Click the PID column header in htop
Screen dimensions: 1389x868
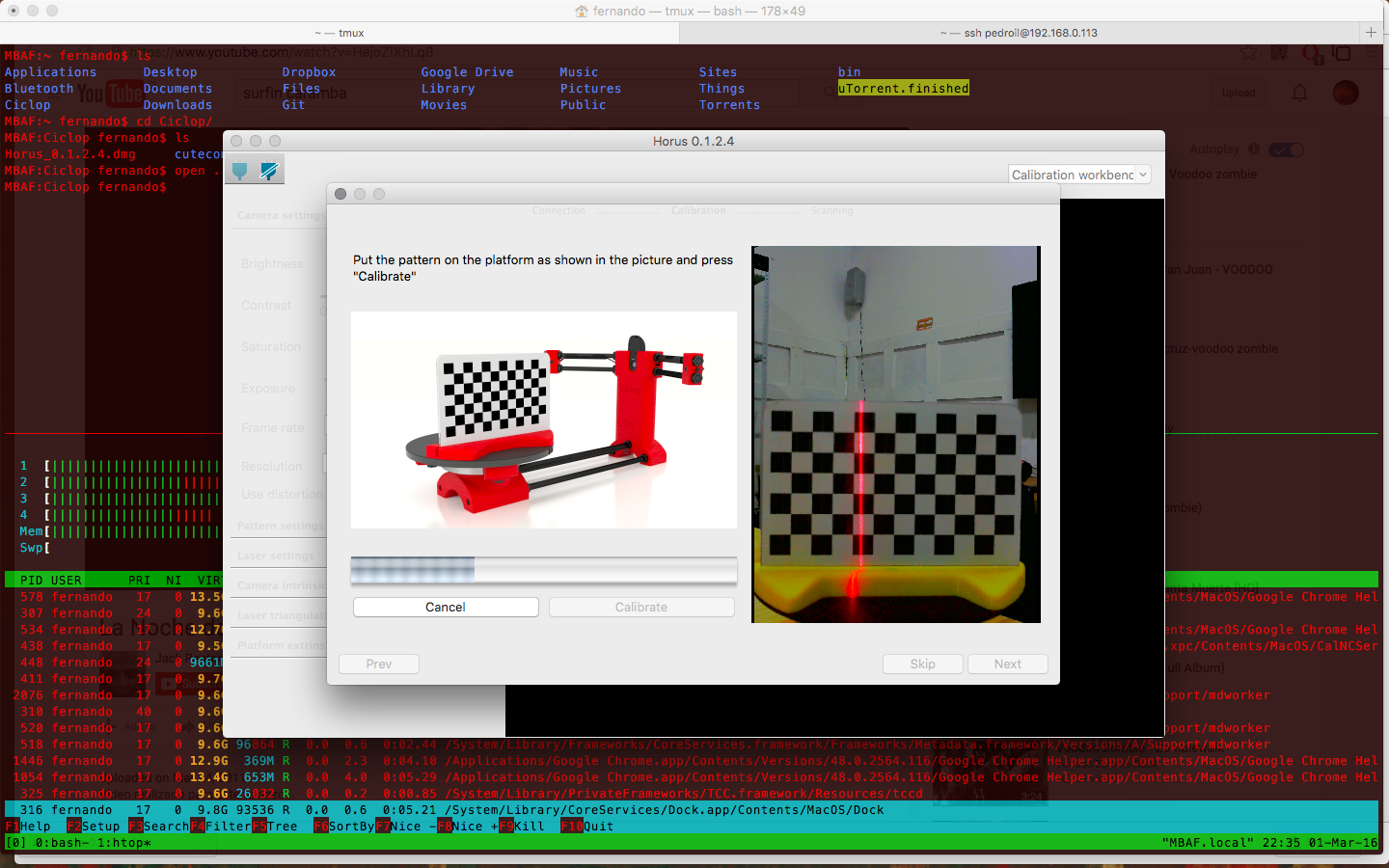point(32,581)
